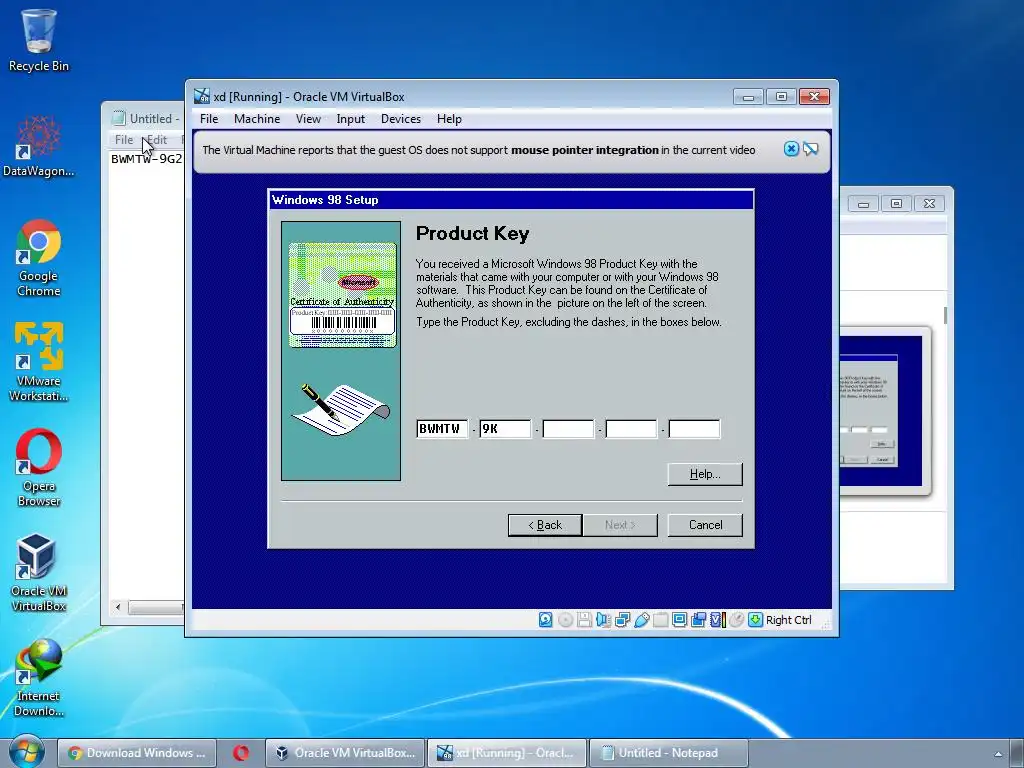Image resolution: width=1024 pixels, height=768 pixels.
Task: Click the hard disk activity status icon
Action: 545,620
